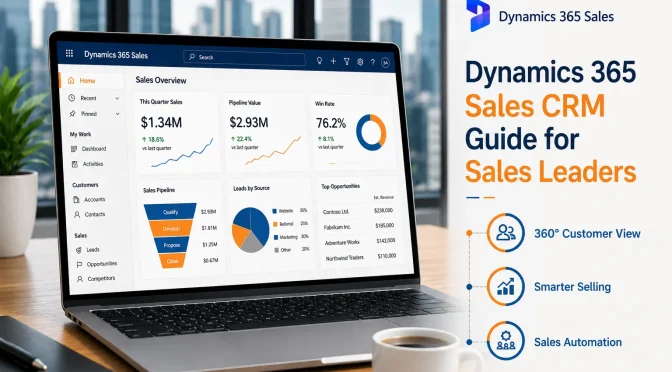Image resolution: width=672 pixels, height=372 pixels.
Task: Click the Smarter Selling label
Action: [572, 287]
